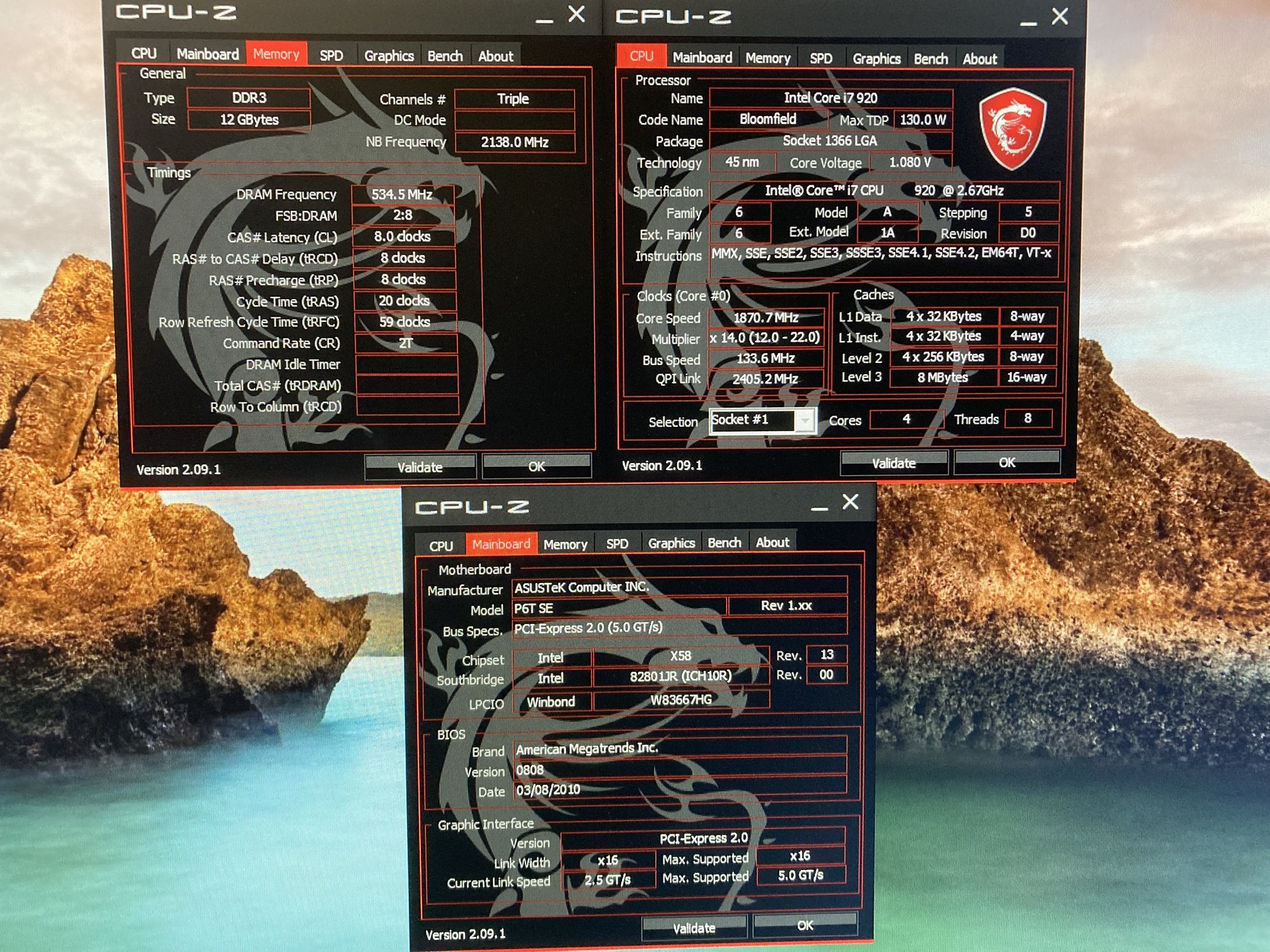Screen dimensions: 1270x952
Task: Click the LPCIO model "W83667HG"
Action: pyautogui.click(x=681, y=700)
